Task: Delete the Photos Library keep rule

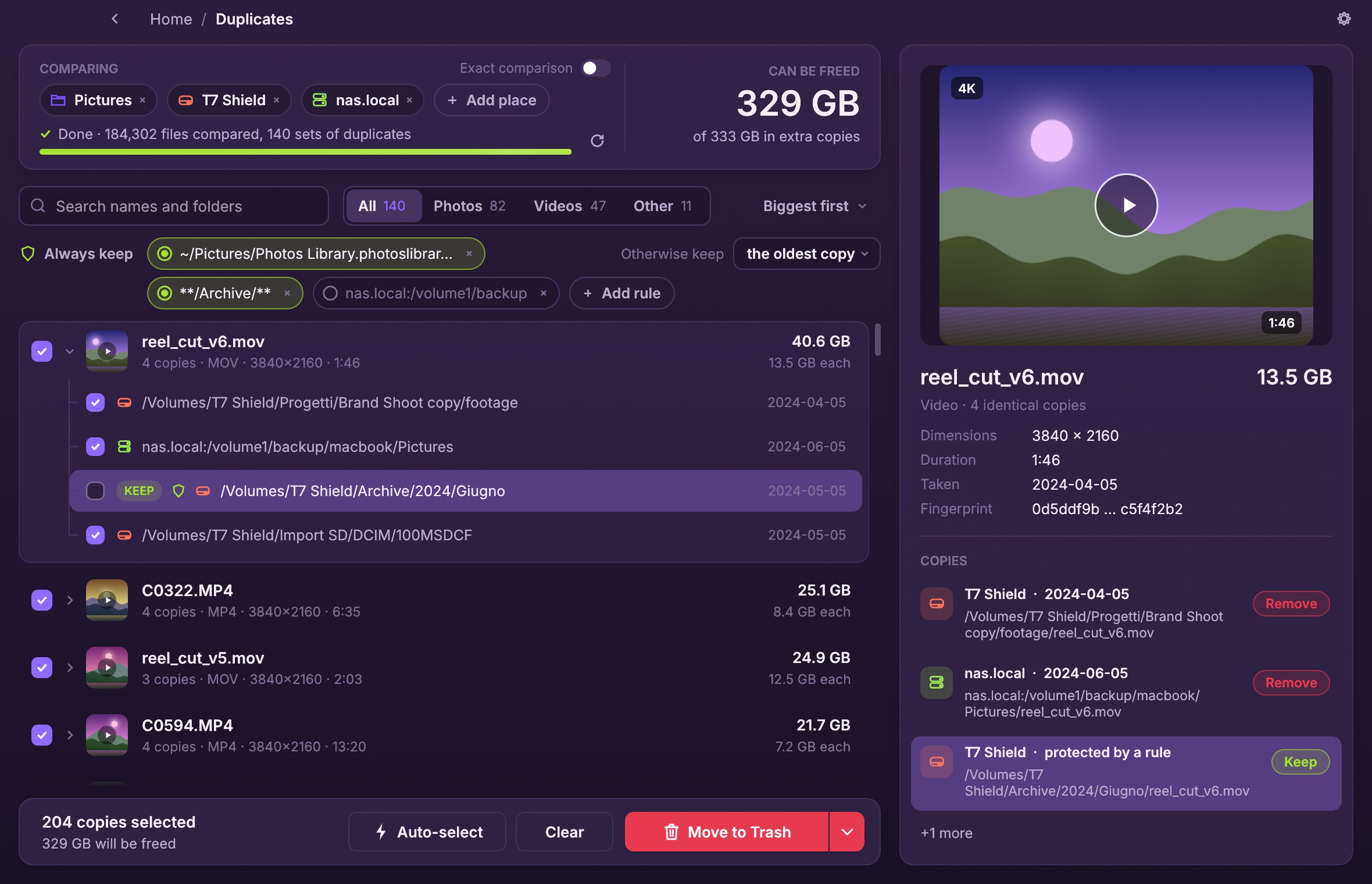Action: point(469,254)
